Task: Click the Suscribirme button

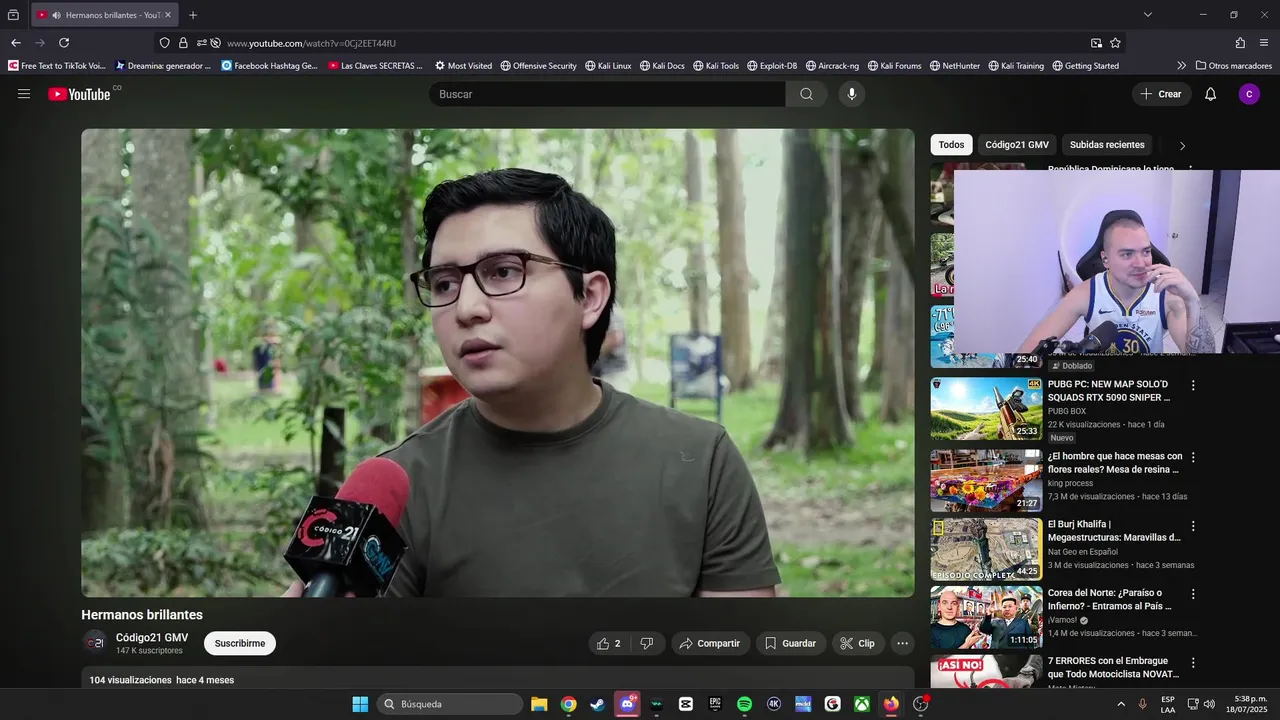Action: click(x=240, y=643)
